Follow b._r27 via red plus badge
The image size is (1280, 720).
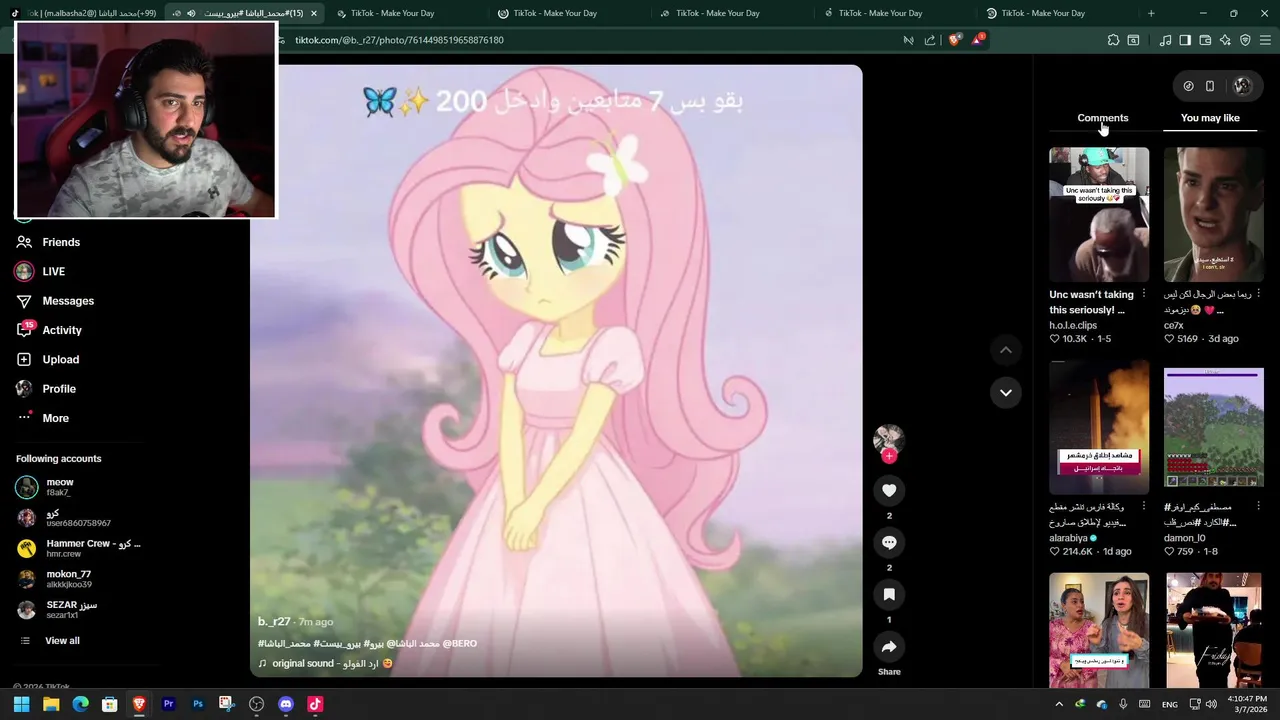889,456
